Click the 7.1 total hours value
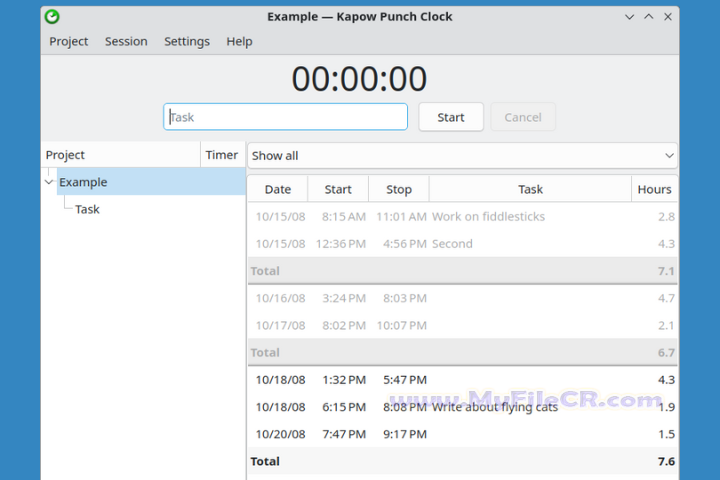This screenshot has width=720, height=480. point(666,271)
